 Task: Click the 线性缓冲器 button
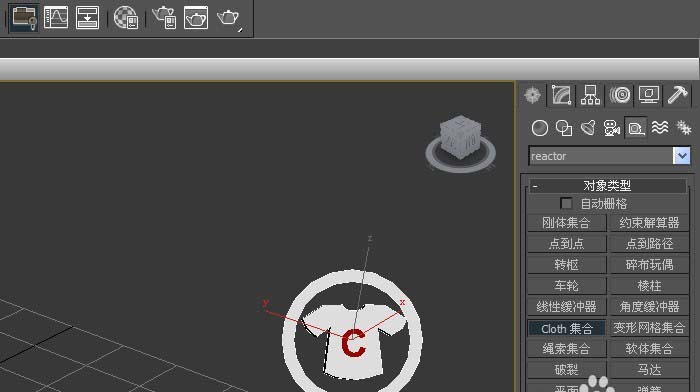pyautogui.click(x=566, y=307)
